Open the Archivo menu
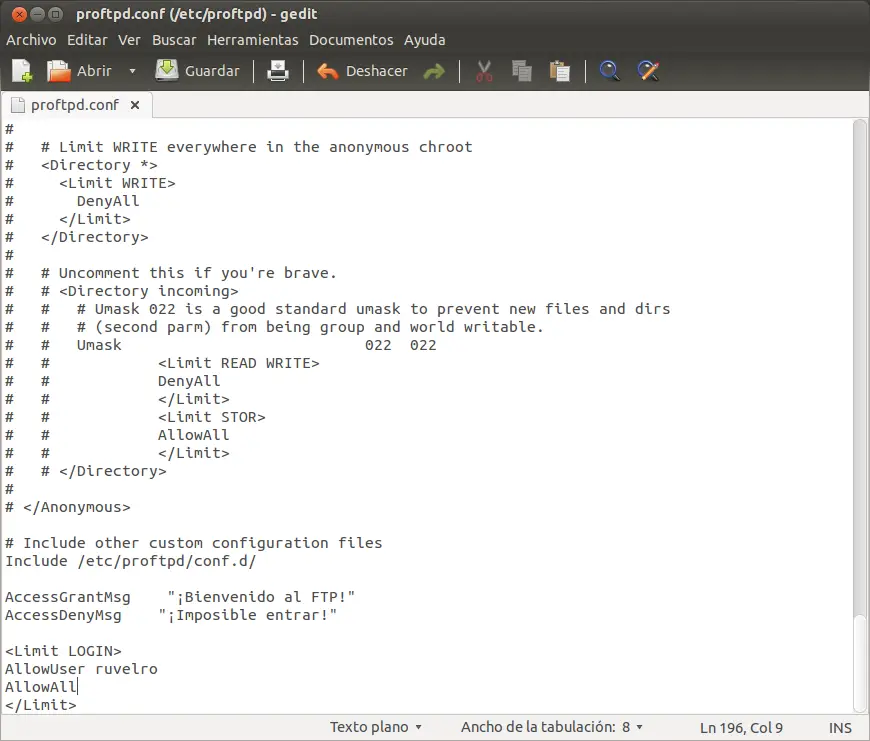This screenshot has height=741, width=870. (31, 40)
